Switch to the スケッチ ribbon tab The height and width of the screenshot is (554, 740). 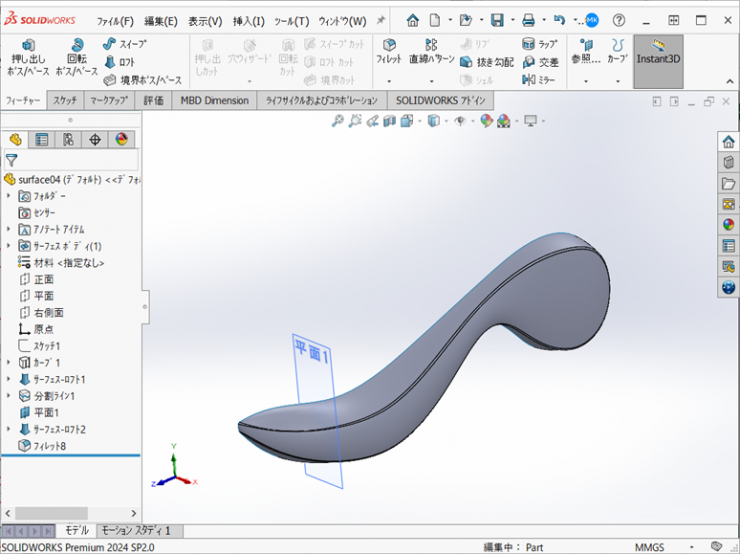[65, 100]
